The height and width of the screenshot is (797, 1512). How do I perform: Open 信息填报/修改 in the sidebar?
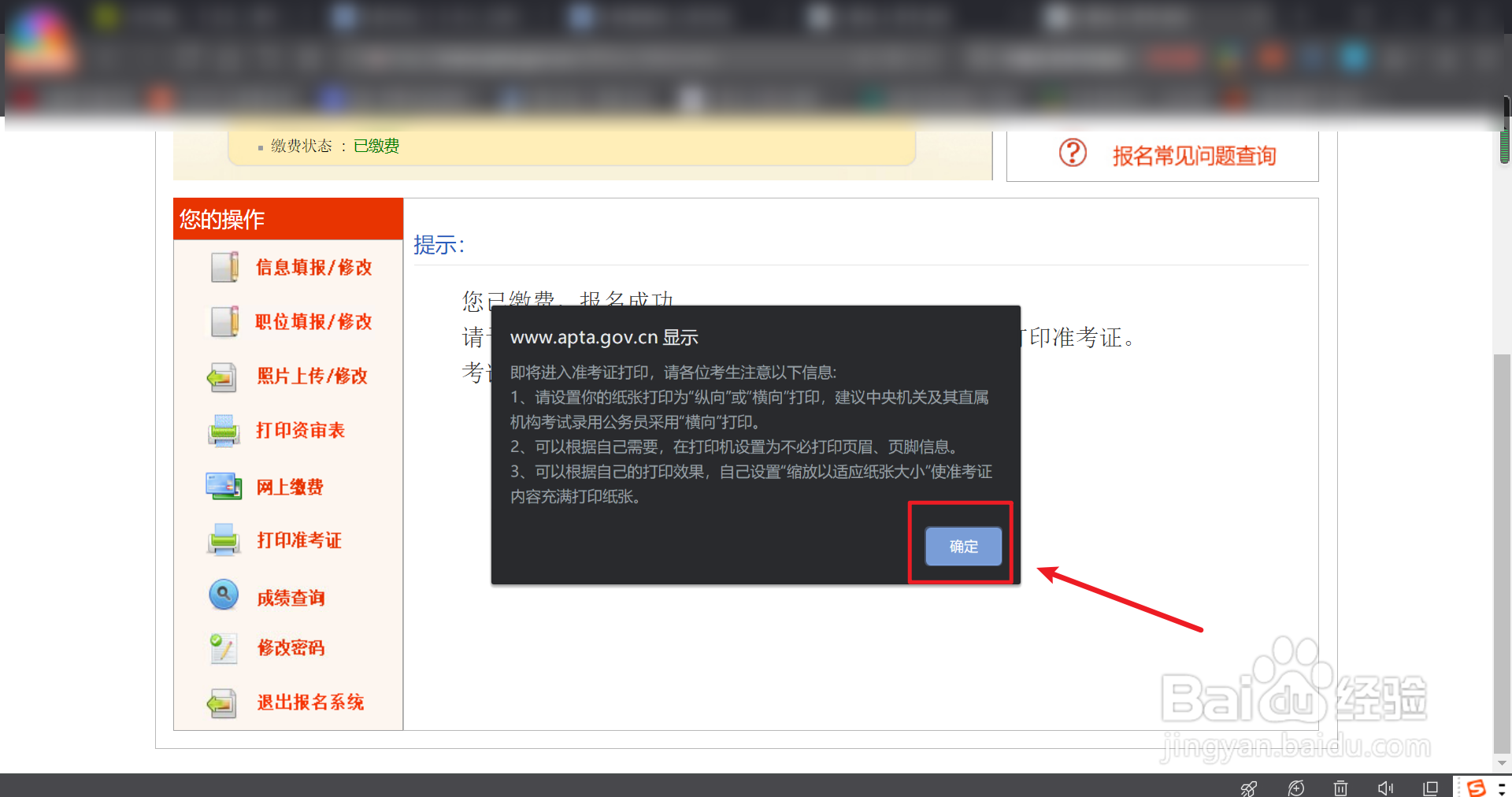[313, 268]
